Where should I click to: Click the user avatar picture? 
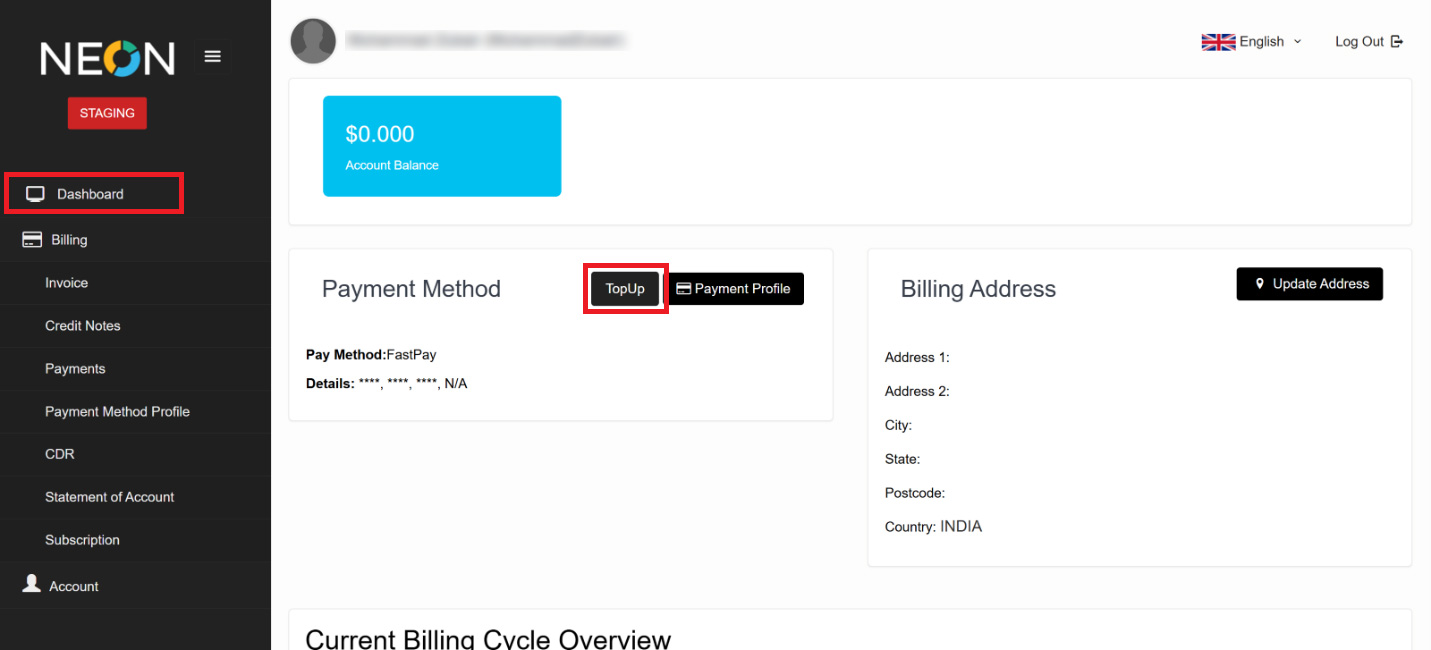[x=313, y=41]
